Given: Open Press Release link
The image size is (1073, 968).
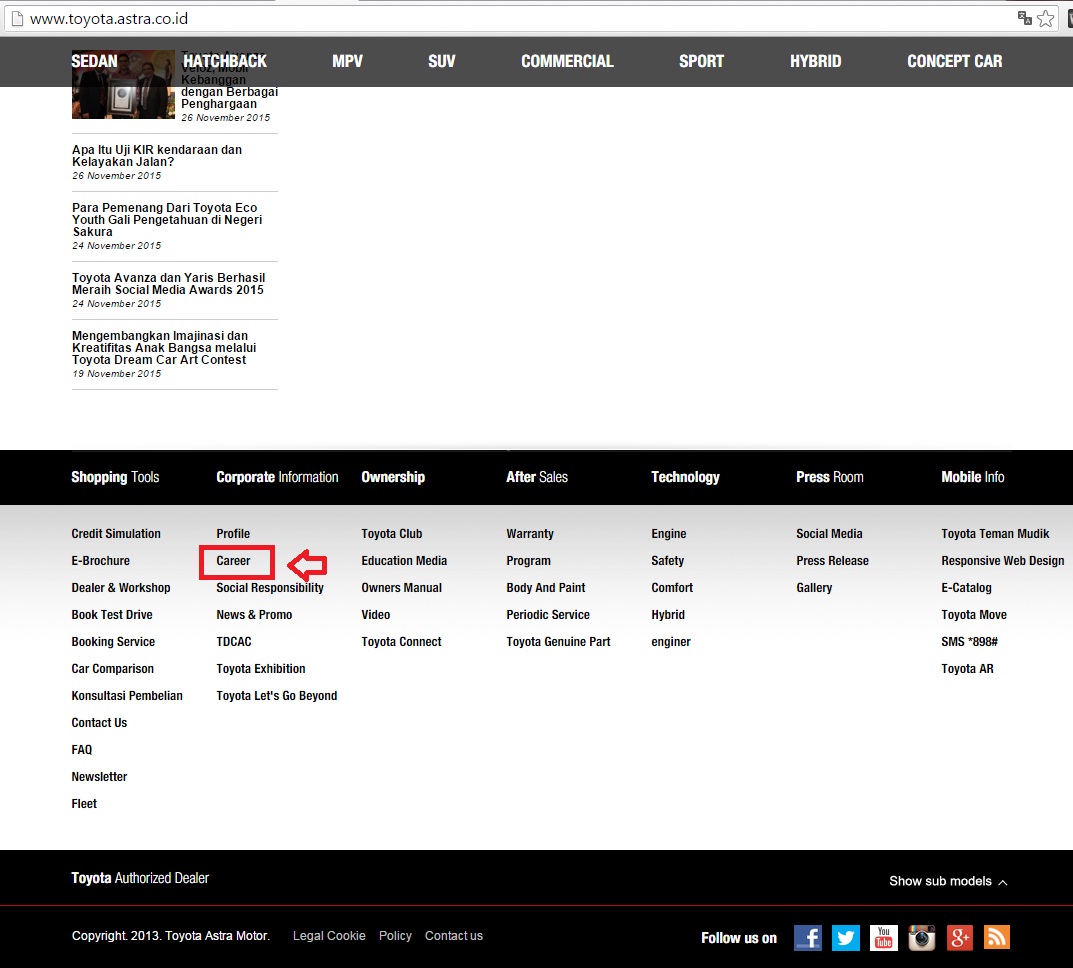Looking at the screenshot, I should coord(833,560).
